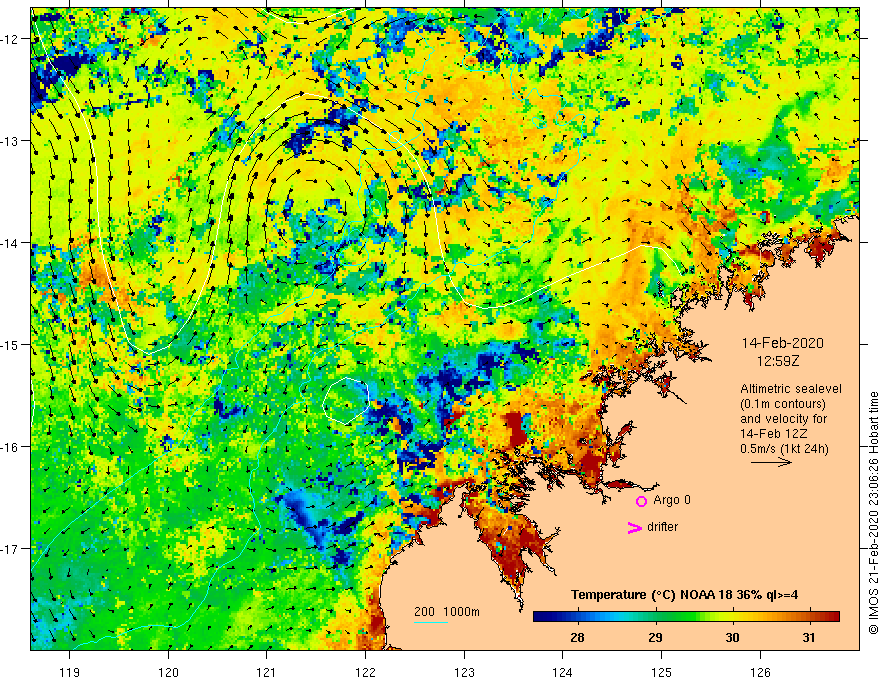Click the '28' colorbar tick label
The width and height of the screenshot is (880, 680).
coord(577,637)
